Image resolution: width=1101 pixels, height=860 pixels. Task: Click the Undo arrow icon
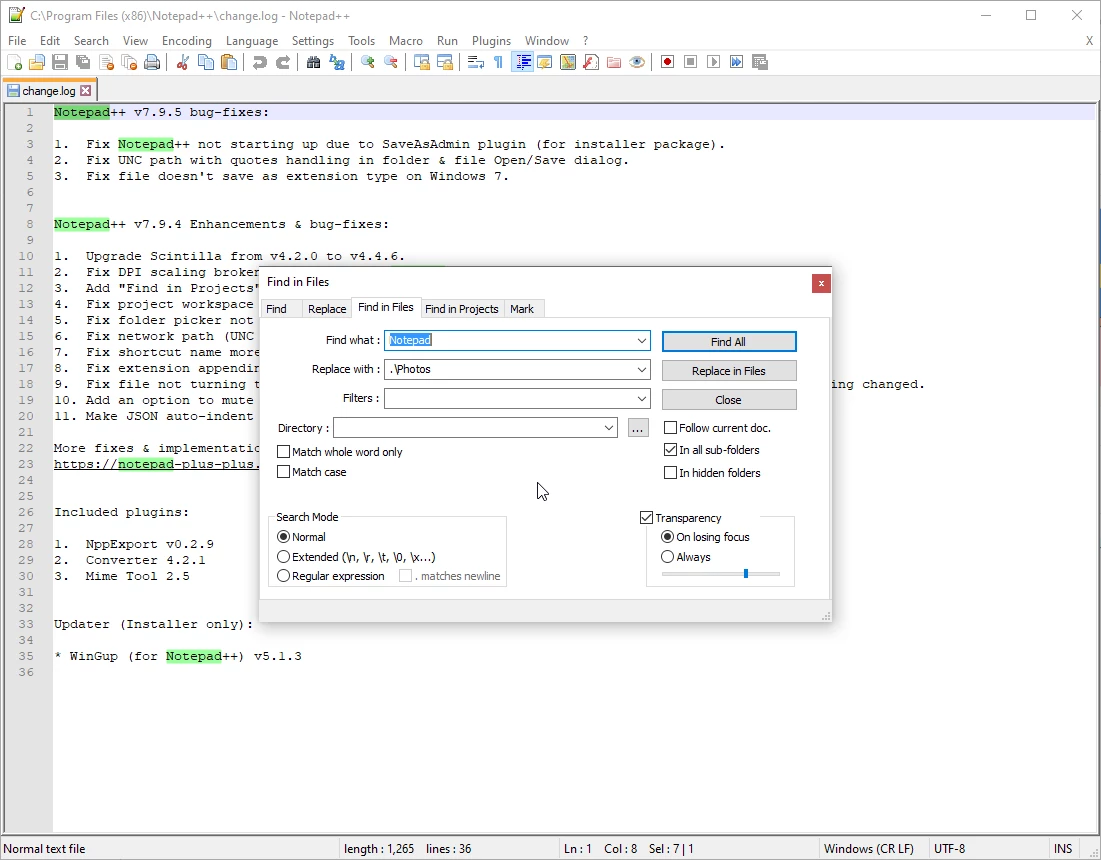pyautogui.click(x=260, y=62)
